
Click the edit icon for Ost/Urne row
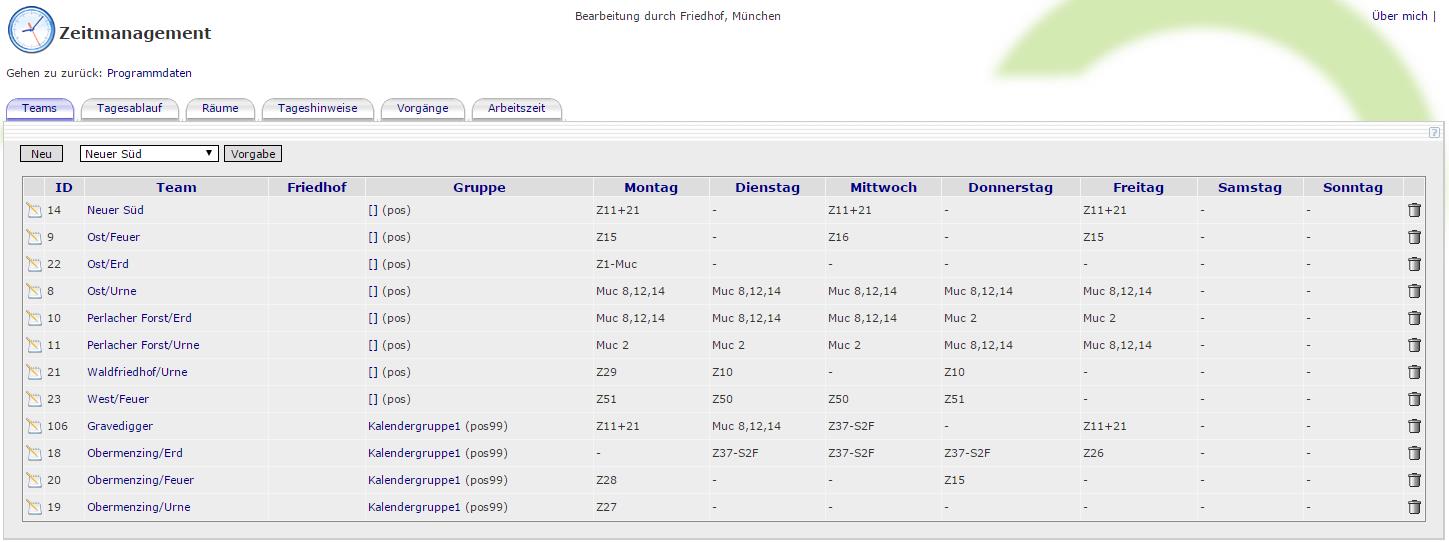point(34,291)
